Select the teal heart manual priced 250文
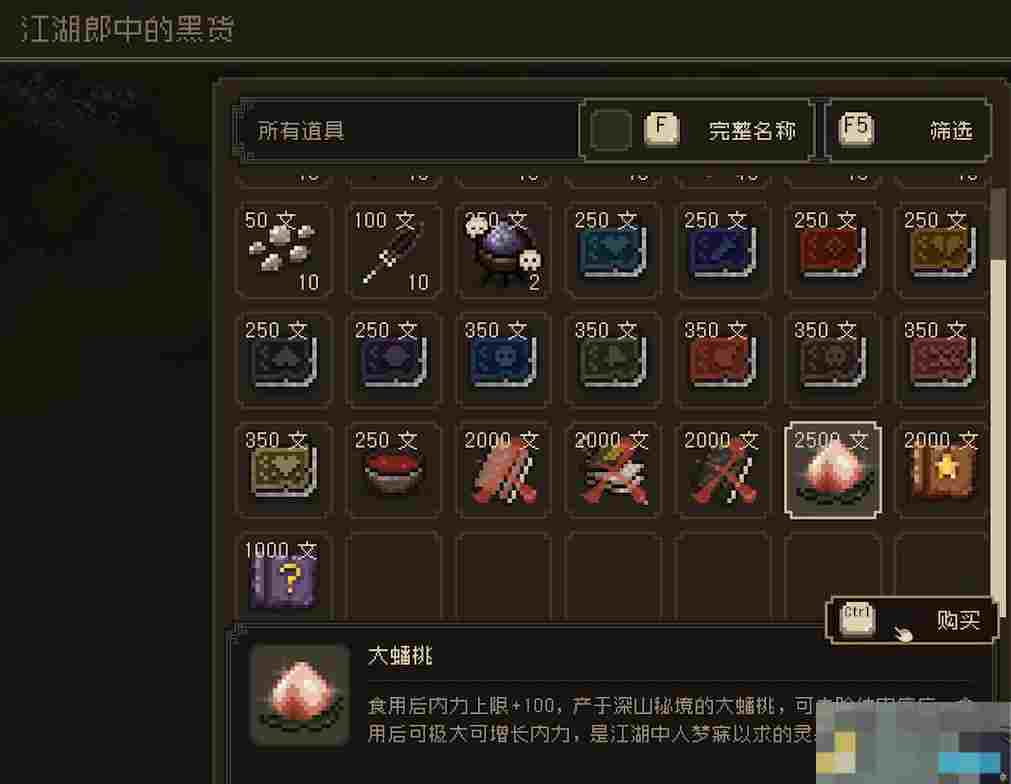 (x=613, y=250)
